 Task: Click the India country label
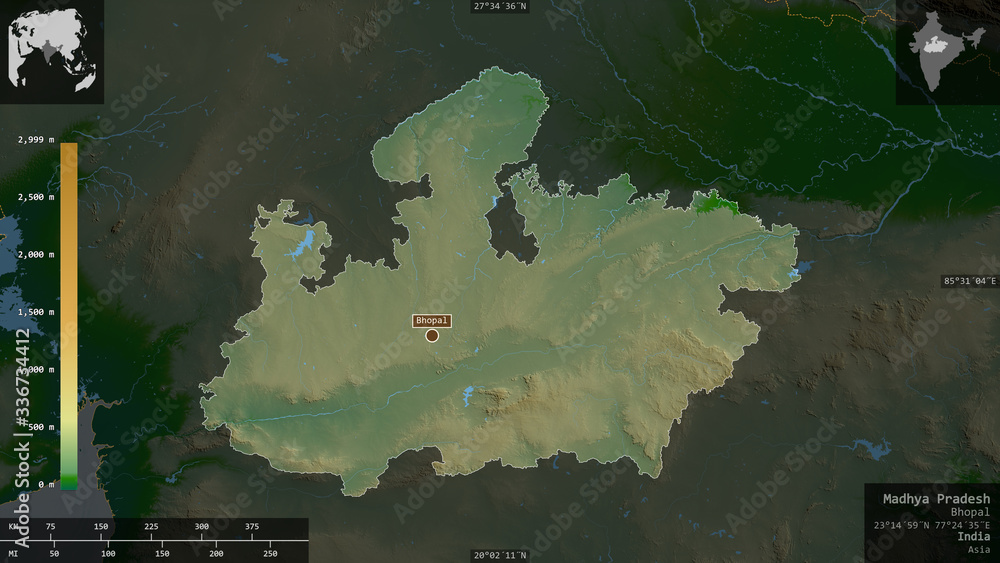(973, 537)
